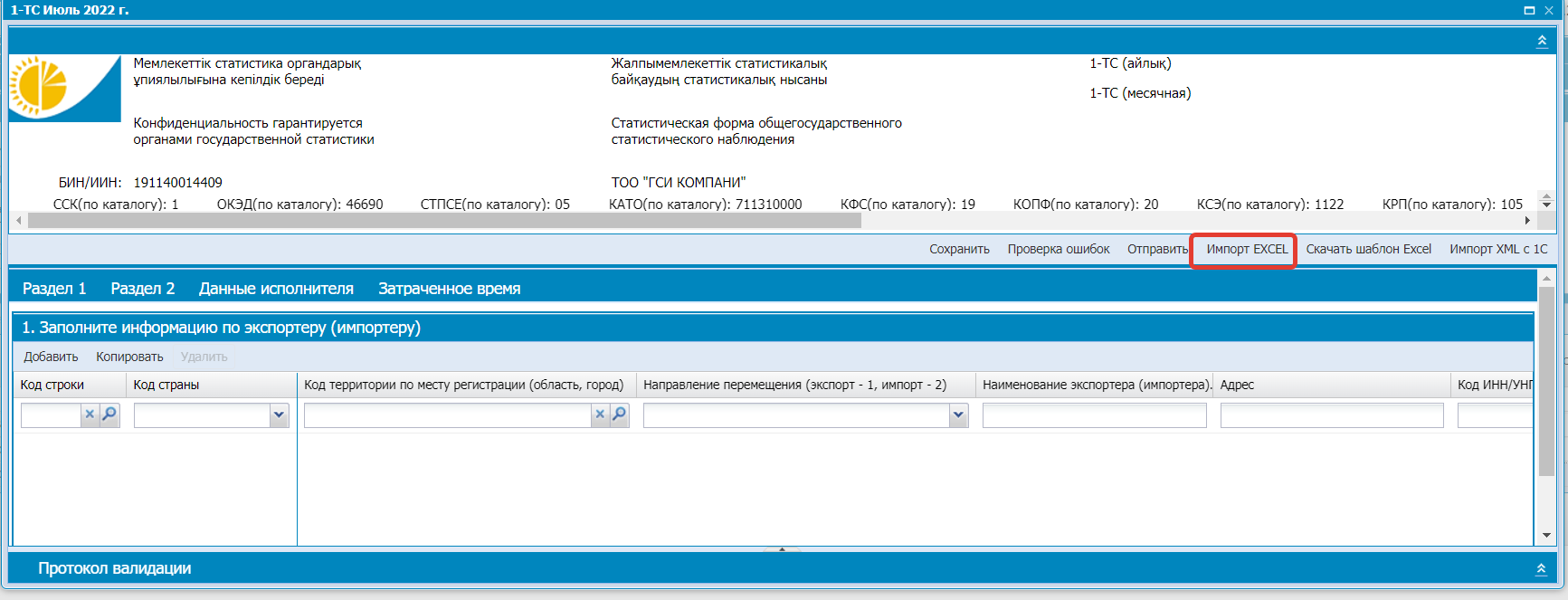Click the magnifier icon in territory code filter
Image resolution: width=1568 pixels, height=600 pixels.
(x=620, y=414)
